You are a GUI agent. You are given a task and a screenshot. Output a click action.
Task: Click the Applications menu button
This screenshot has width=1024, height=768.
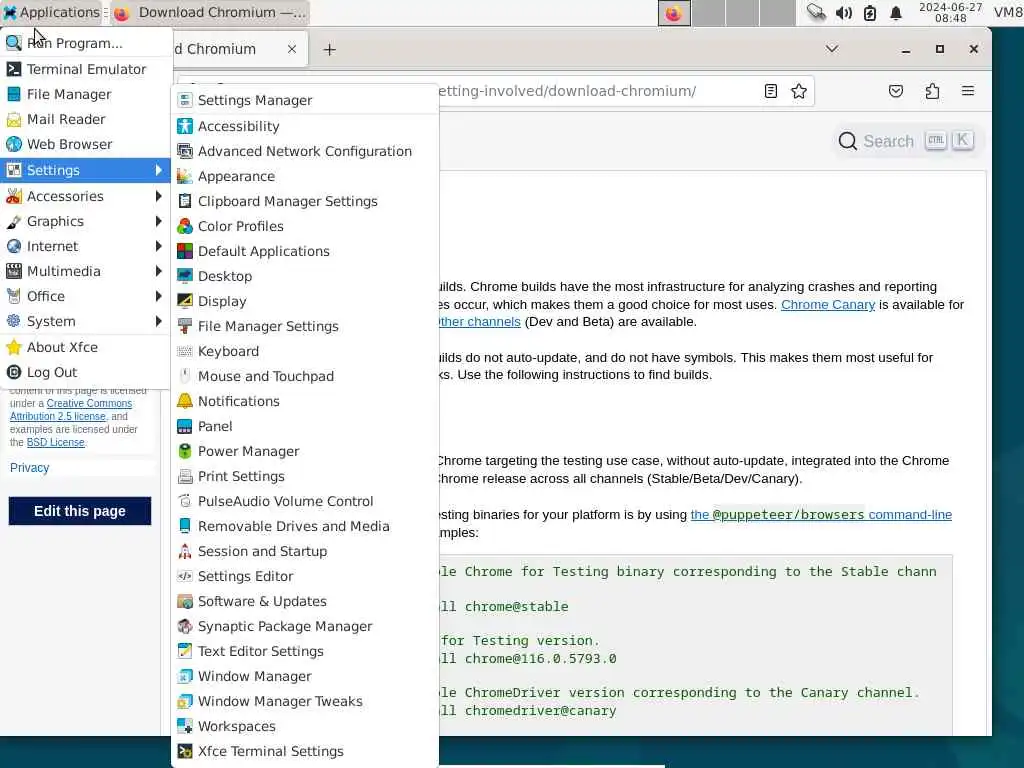[x=52, y=12]
